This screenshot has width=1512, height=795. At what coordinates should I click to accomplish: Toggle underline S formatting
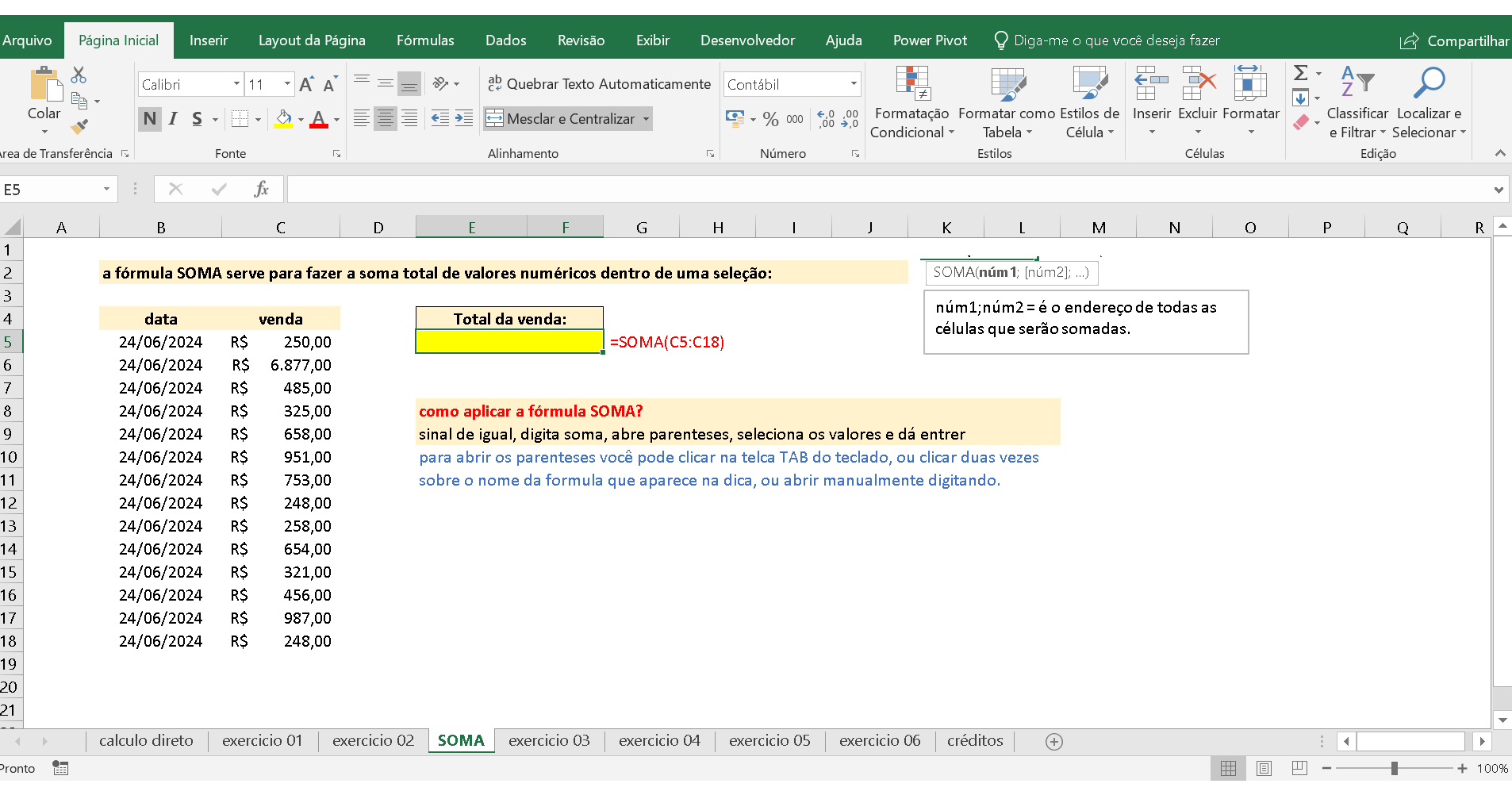(x=197, y=119)
